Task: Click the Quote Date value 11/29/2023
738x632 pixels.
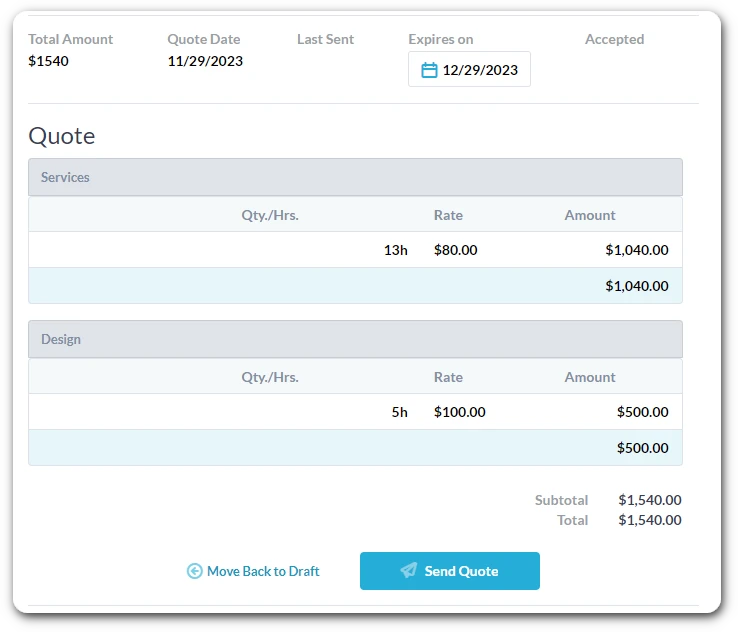Action: click(x=205, y=61)
